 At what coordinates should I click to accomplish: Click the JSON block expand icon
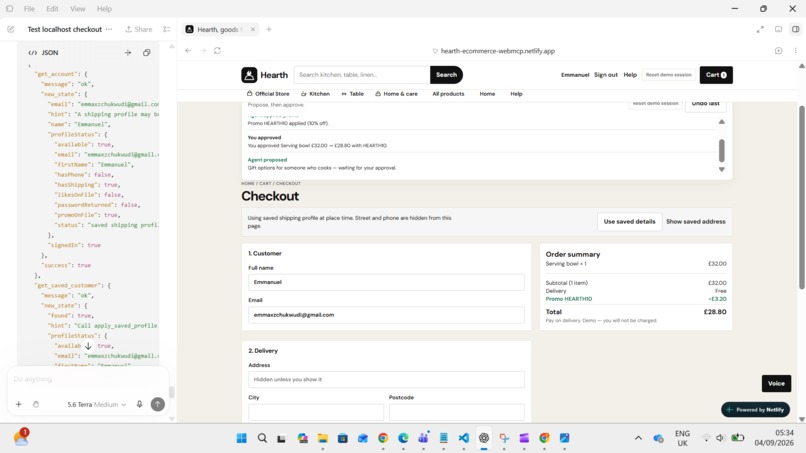point(128,52)
